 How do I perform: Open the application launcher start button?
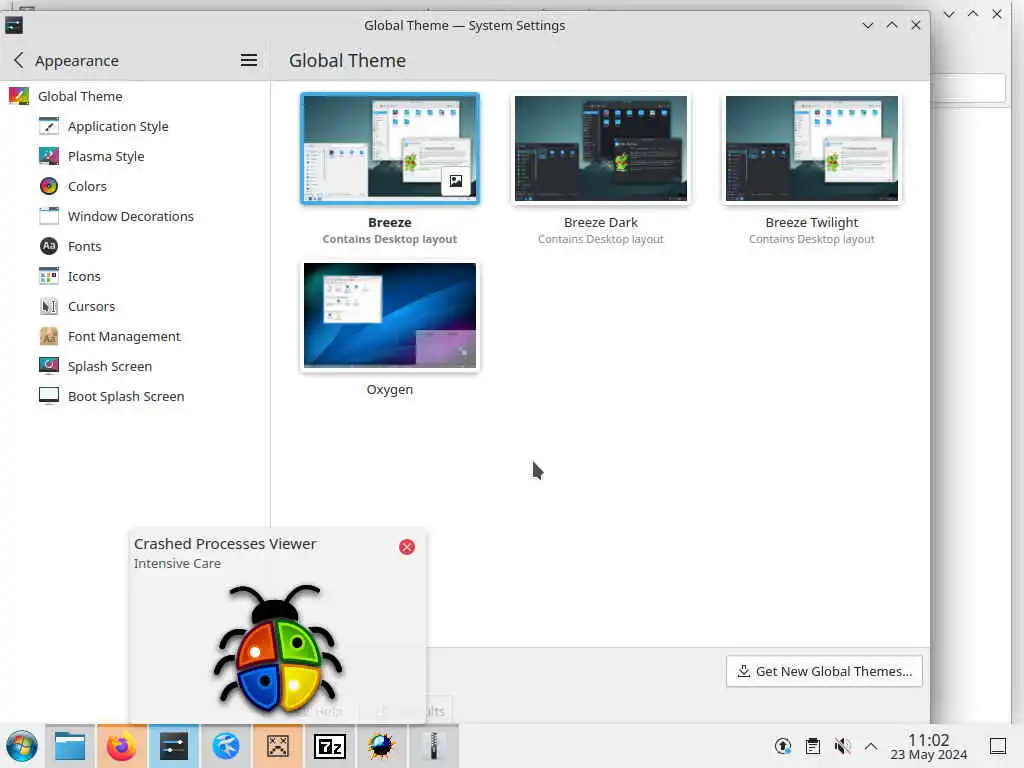22,746
